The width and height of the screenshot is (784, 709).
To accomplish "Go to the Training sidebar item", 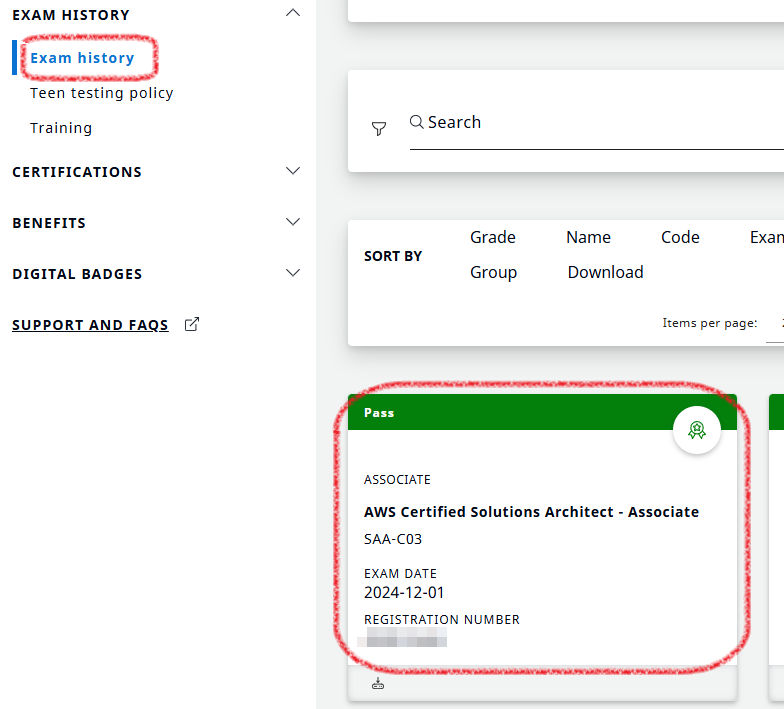I will click(61, 128).
